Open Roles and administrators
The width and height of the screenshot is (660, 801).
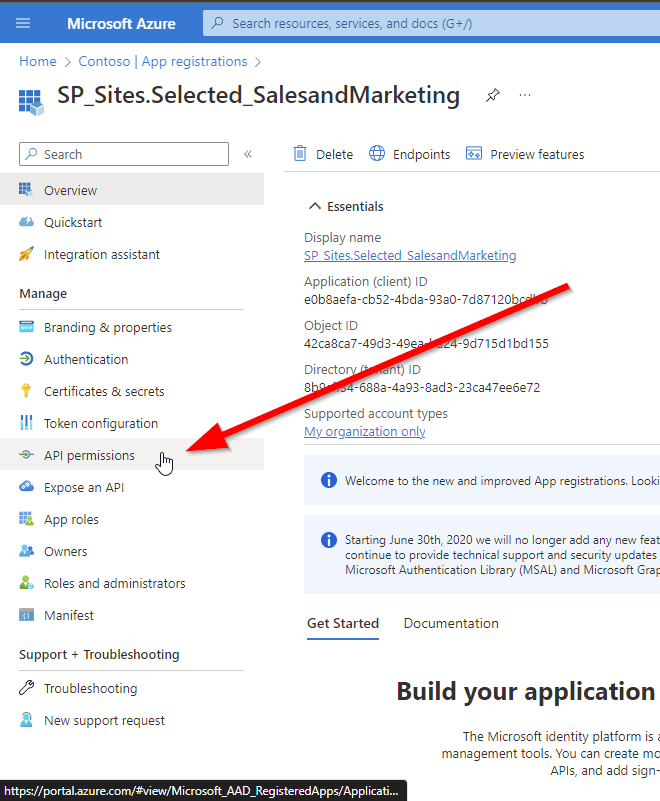coord(108,583)
